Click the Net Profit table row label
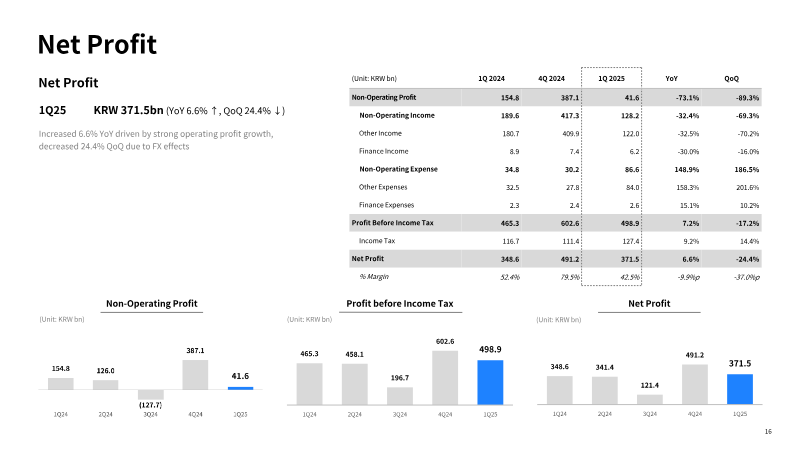The height and width of the screenshot is (450, 800). (367, 259)
